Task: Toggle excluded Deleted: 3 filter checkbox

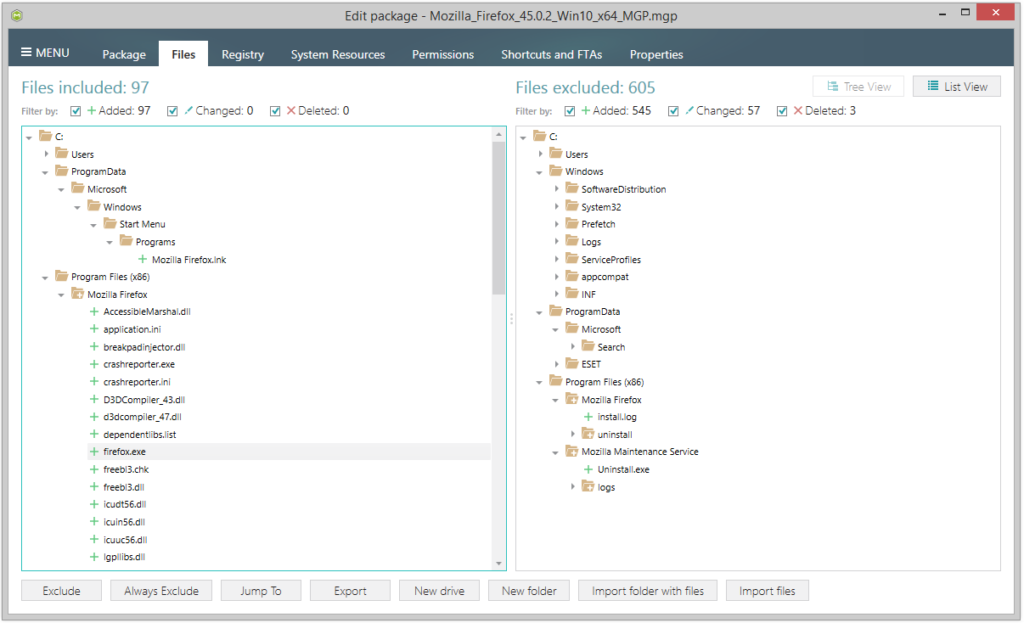Action: [782, 111]
